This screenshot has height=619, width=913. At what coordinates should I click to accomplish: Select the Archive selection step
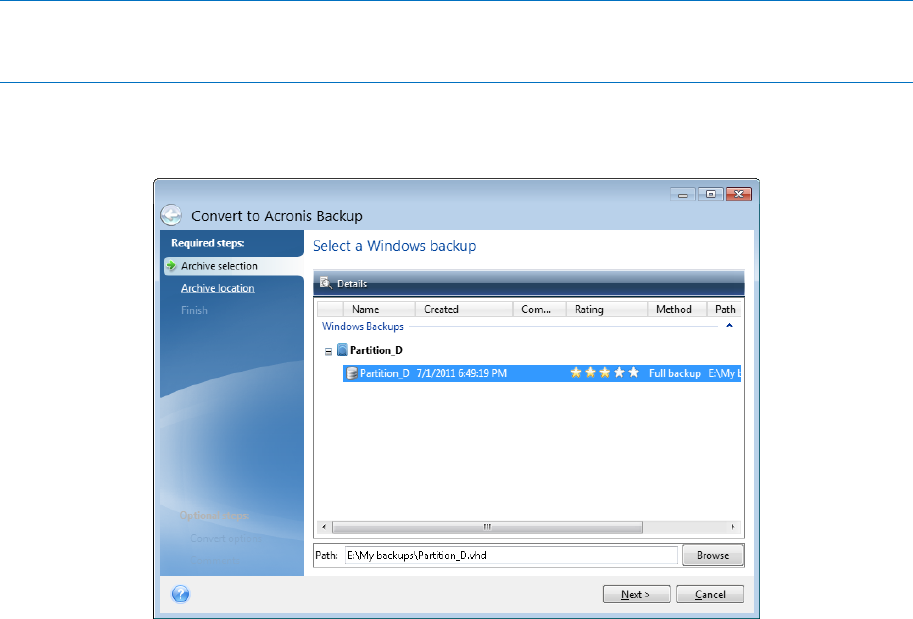tap(219, 266)
